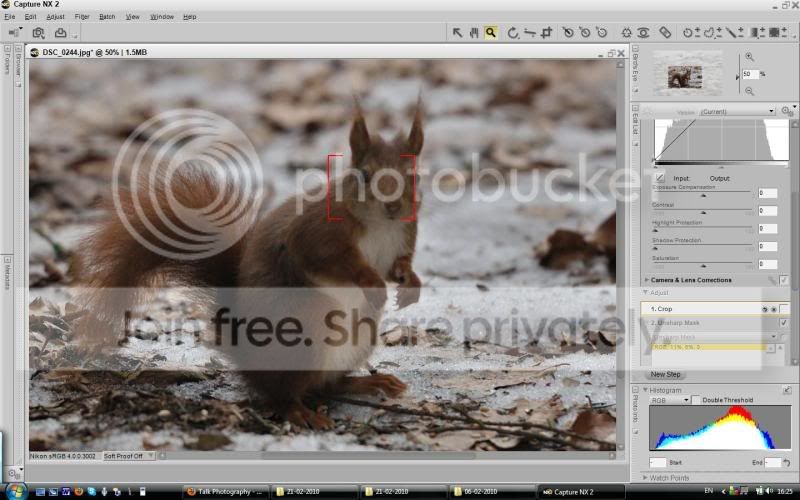Enable the Double Threshold checkbox

pyautogui.click(x=696, y=399)
